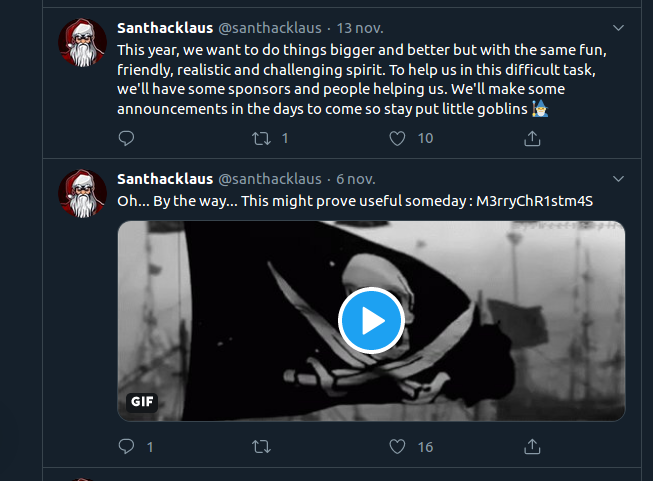Click the GIF badge on the media
The width and height of the screenshot is (653, 481).
point(143,402)
